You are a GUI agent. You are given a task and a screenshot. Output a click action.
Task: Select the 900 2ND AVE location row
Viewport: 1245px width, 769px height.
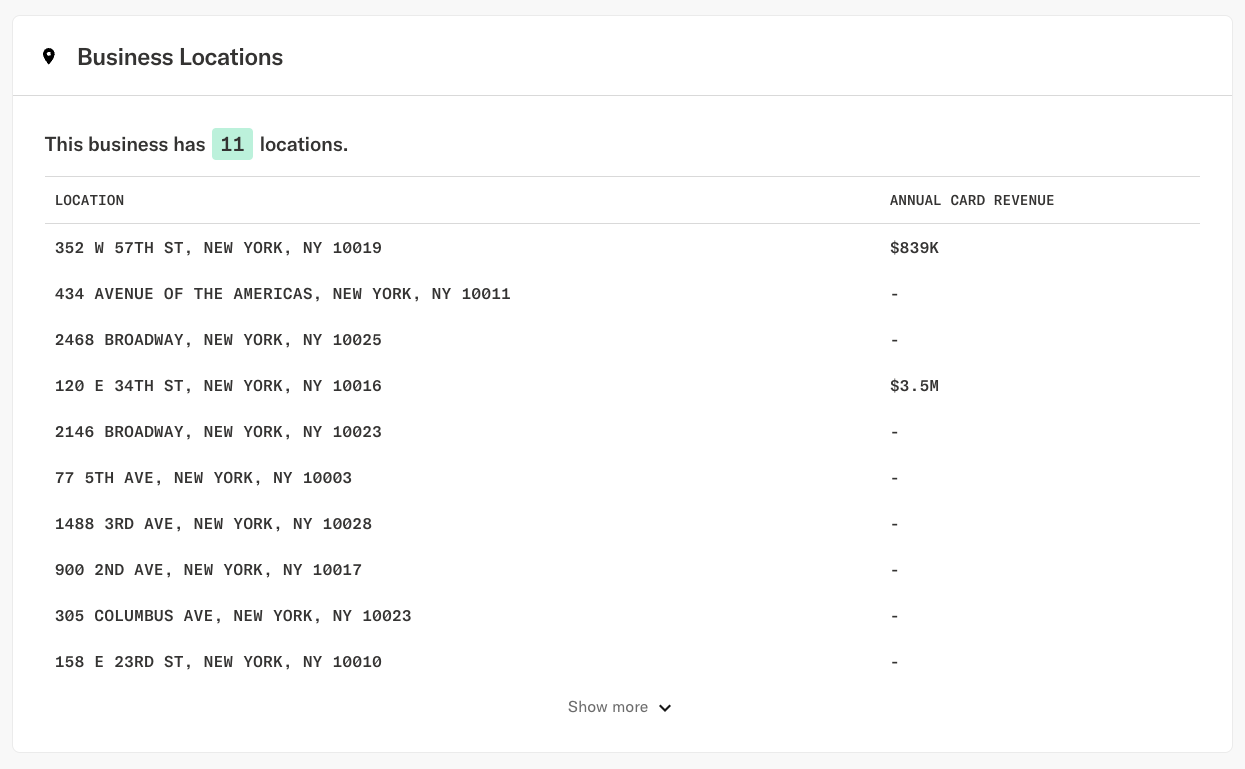208,570
